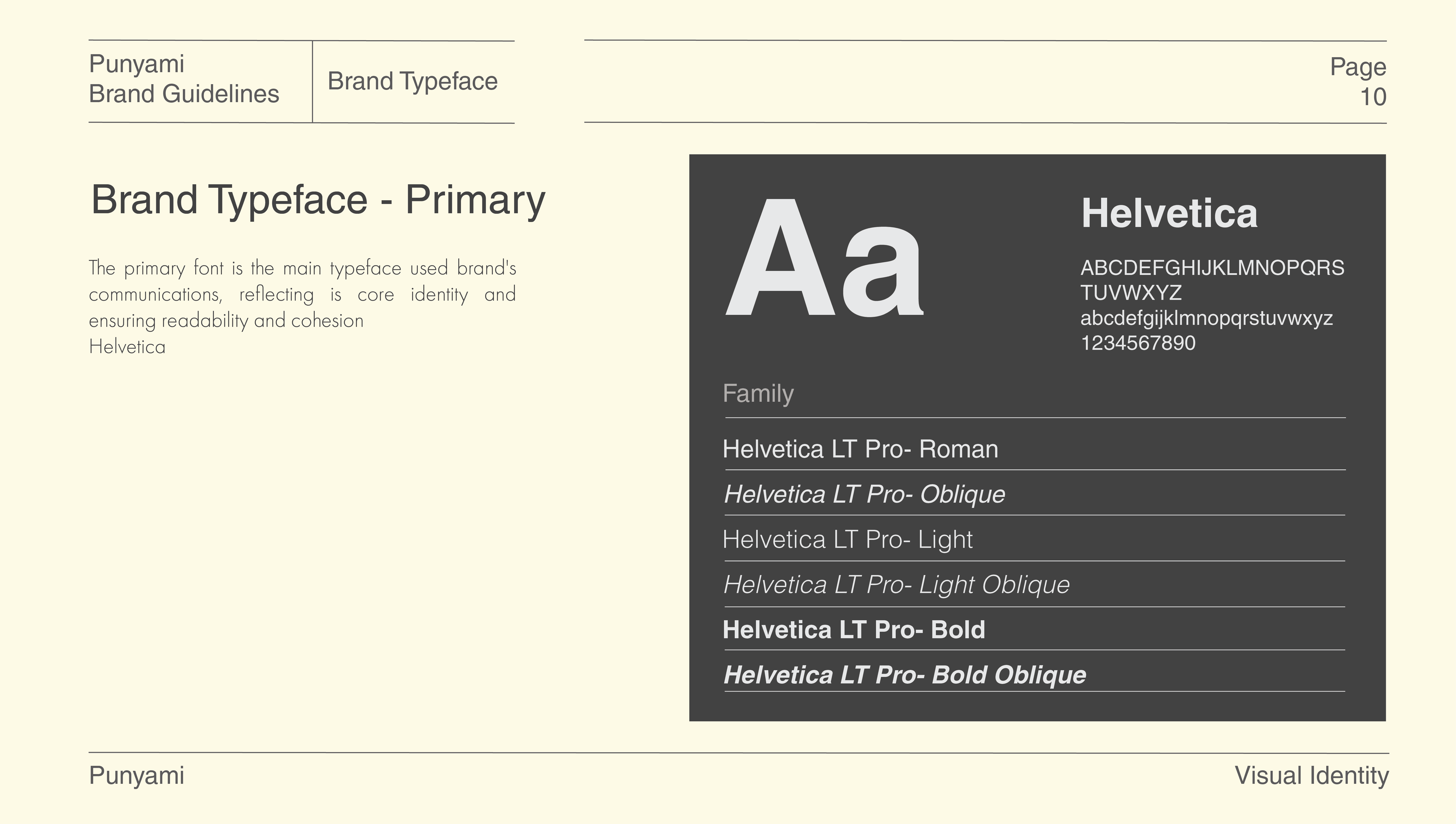The width and height of the screenshot is (1456, 824).
Task: Click the bold 'Helvetica' title
Action: [x=1169, y=214]
